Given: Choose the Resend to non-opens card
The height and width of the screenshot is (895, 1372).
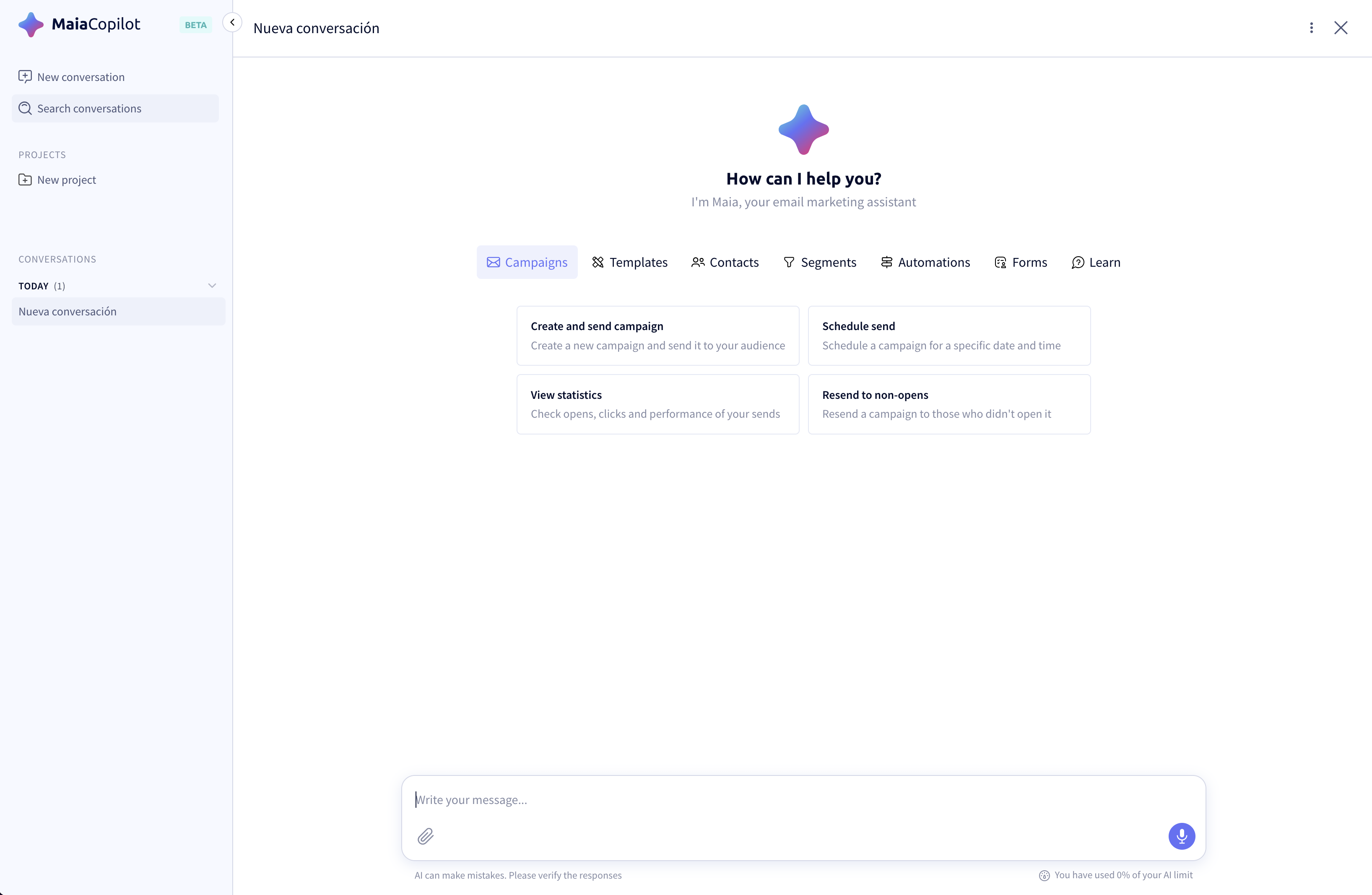Looking at the screenshot, I should 949,404.
